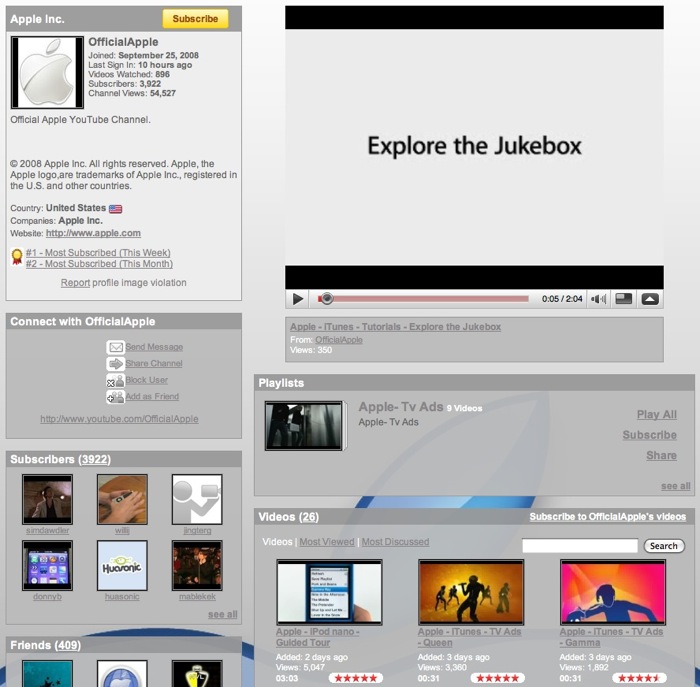
Task: Click the award ribbon icon
Action: [17, 258]
